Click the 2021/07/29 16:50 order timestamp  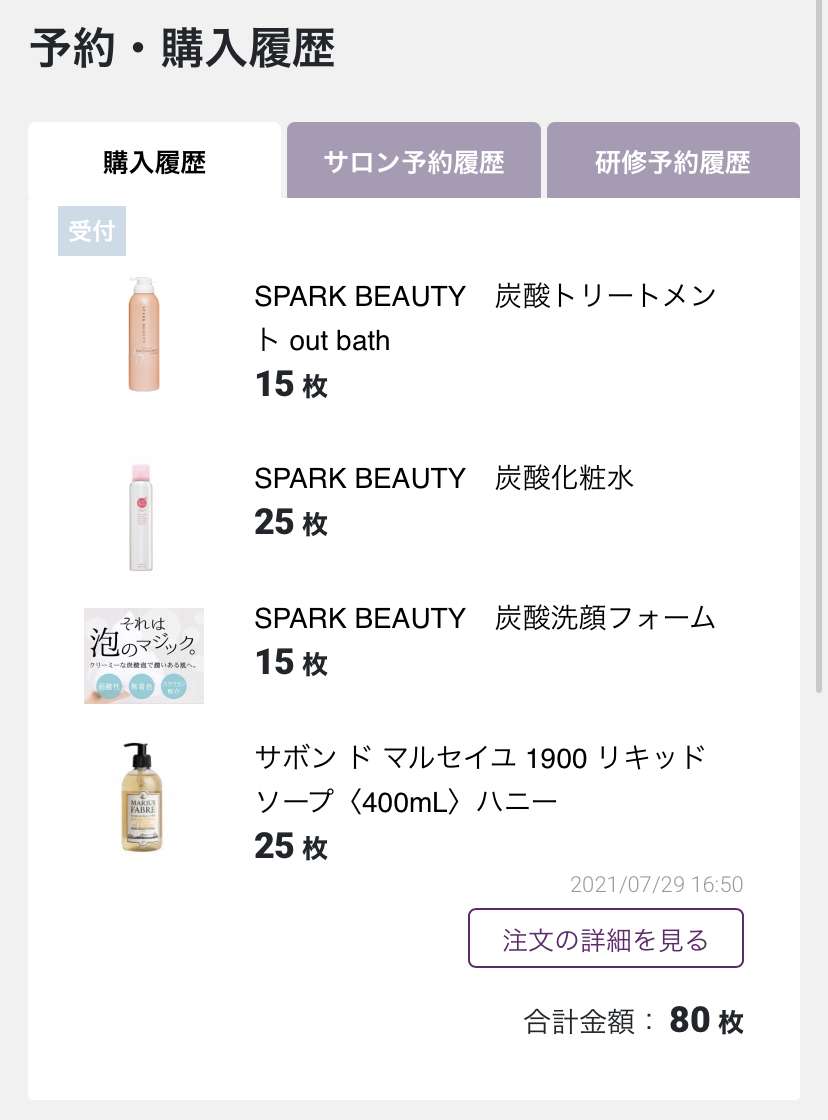pyautogui.click(x=657, y=884)
